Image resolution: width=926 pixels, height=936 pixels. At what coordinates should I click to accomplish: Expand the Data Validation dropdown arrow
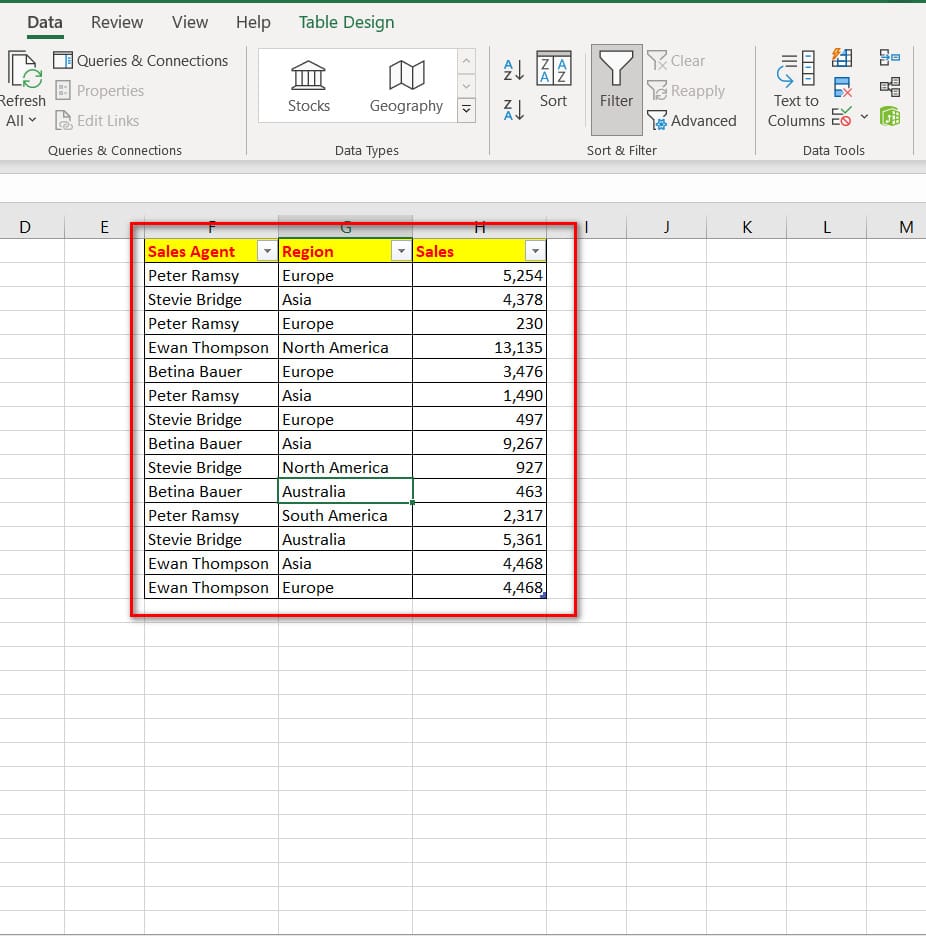[864, 118]
